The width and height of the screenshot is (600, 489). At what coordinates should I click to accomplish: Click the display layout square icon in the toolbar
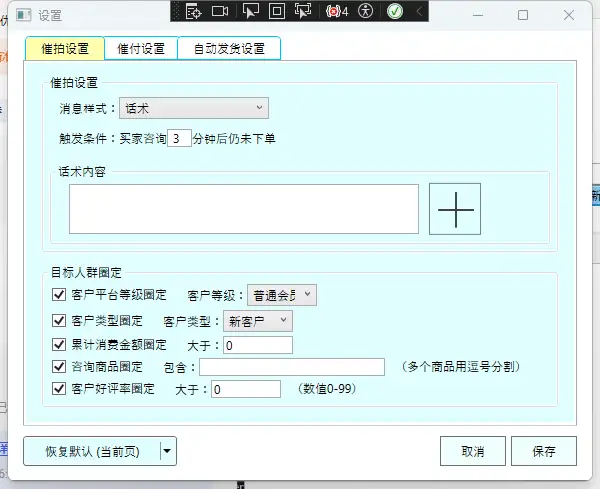point(276,11)
